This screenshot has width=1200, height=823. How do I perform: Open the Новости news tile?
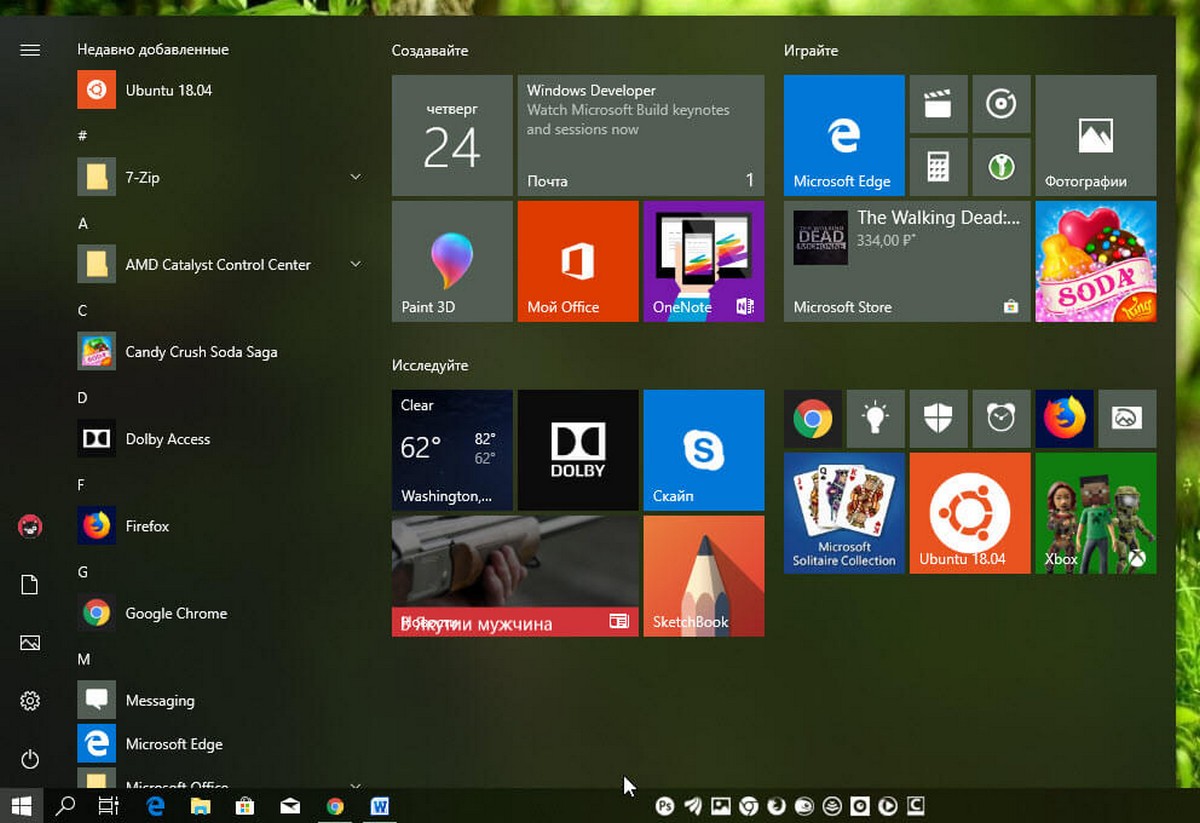(x=515, y=576)
